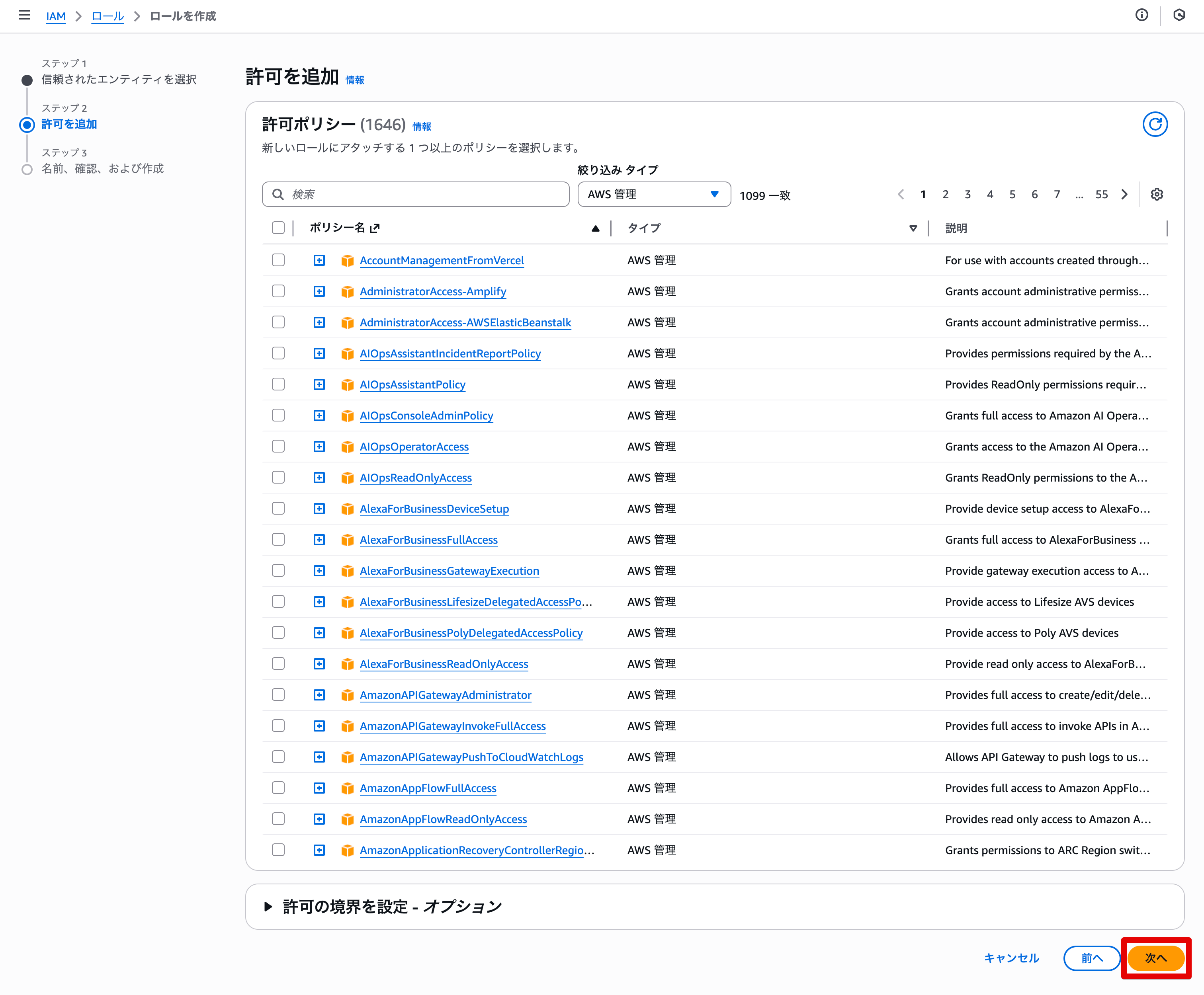Check the AmazonAppFlowFullAccess policy checkbox
1204x995 pixels.
pos(278,788)
